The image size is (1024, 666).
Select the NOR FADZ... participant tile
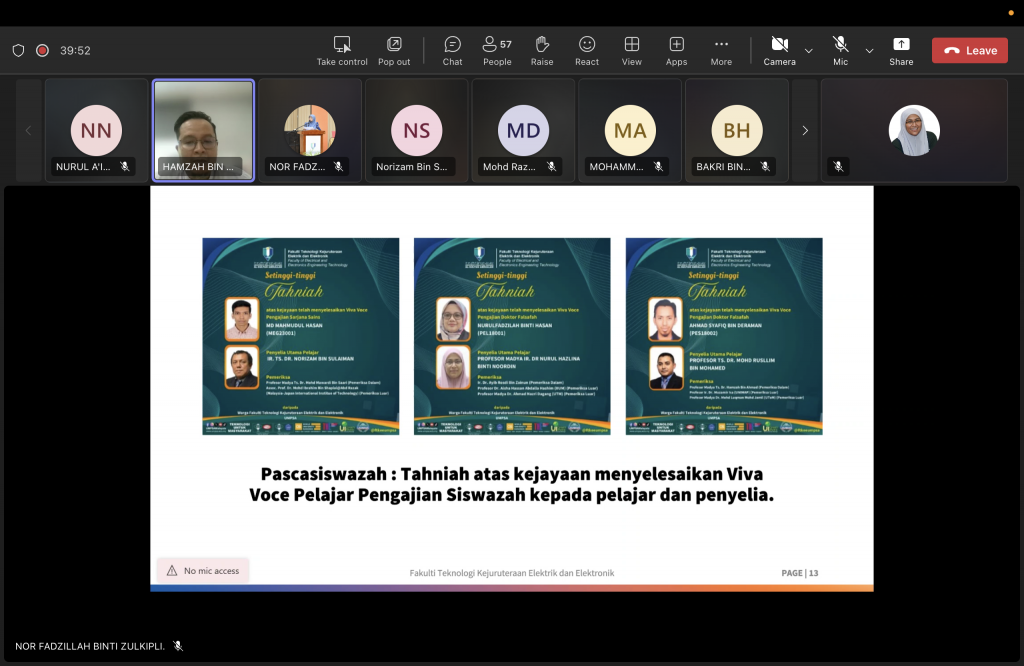click(x=310, y=130)
